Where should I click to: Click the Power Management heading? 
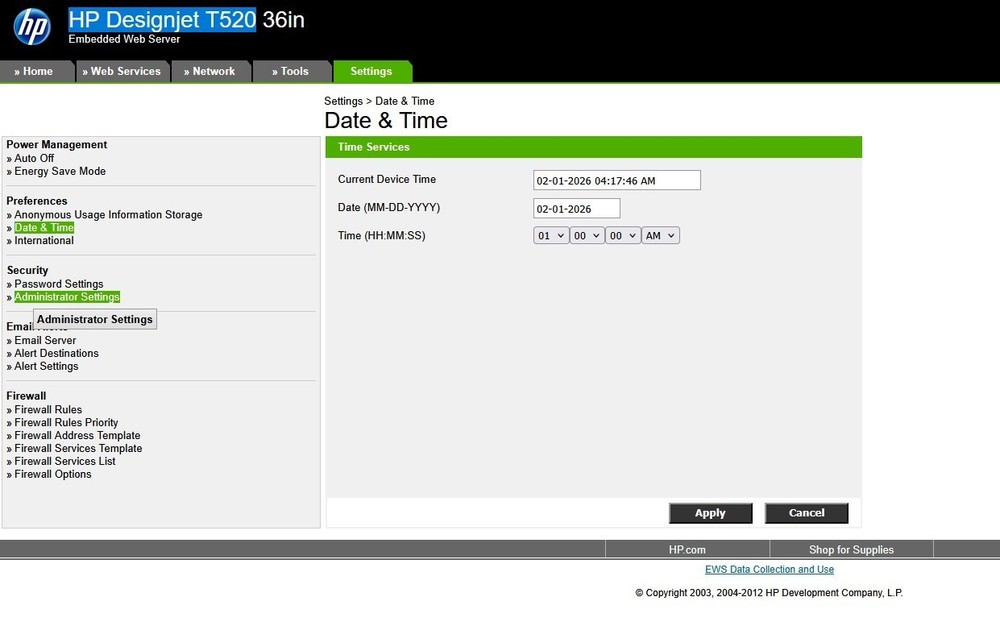[57, 145]
